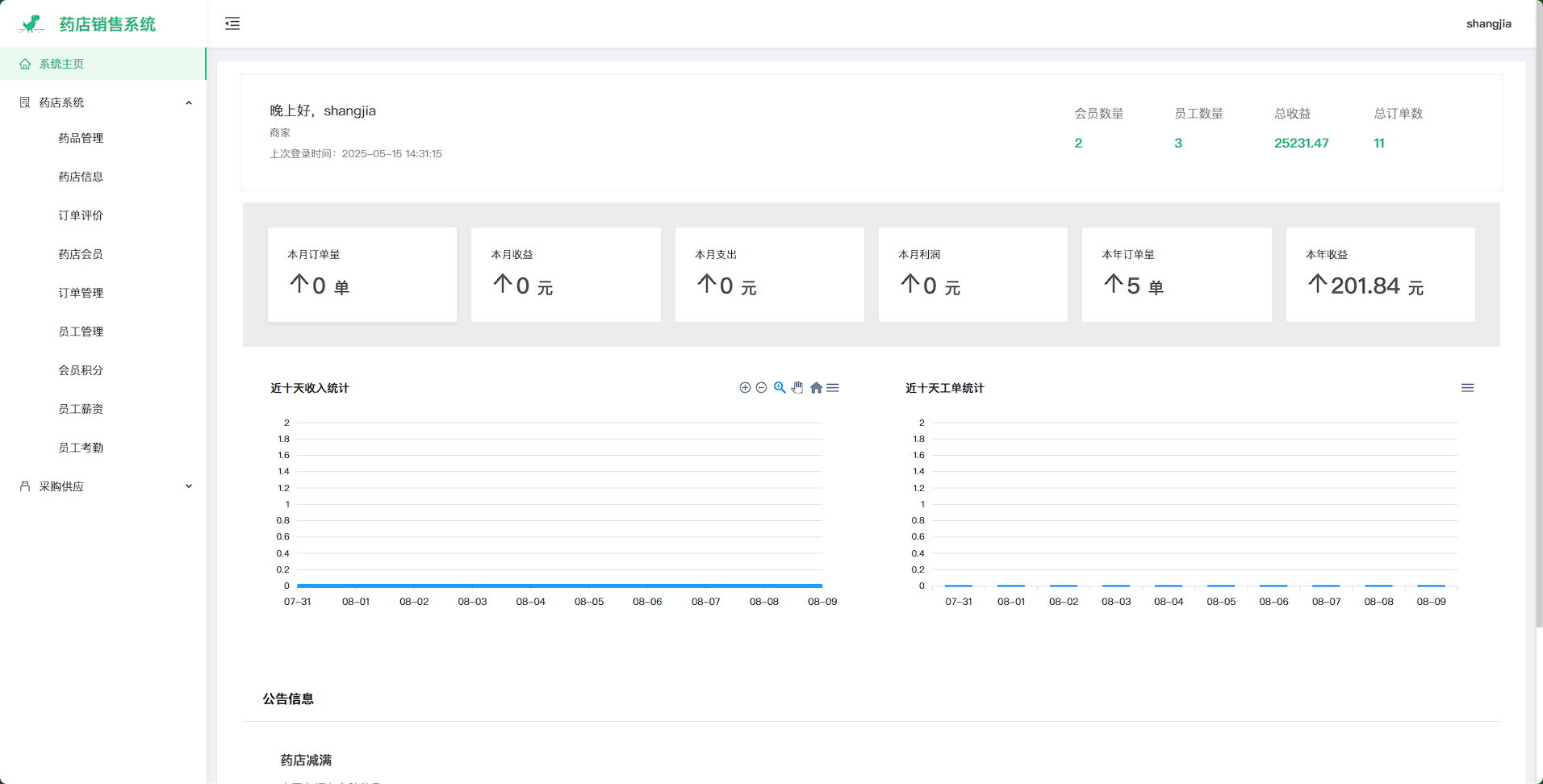1543x784 pixels.
Task: Select 会员积分 in sidebar
Action: [81, 370]
